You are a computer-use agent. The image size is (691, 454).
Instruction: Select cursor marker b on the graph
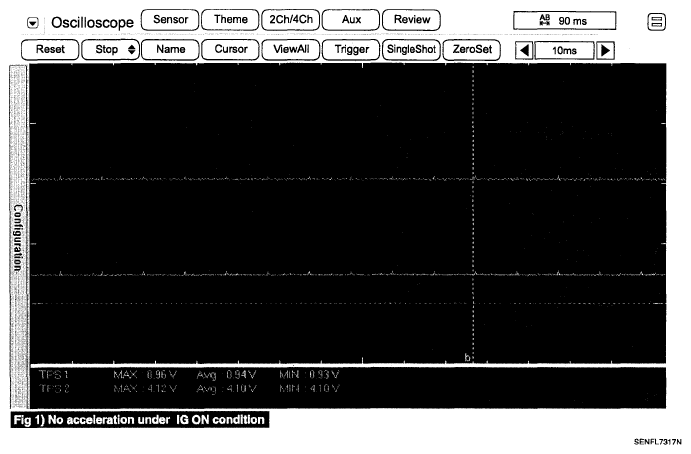tap(467, 356)
